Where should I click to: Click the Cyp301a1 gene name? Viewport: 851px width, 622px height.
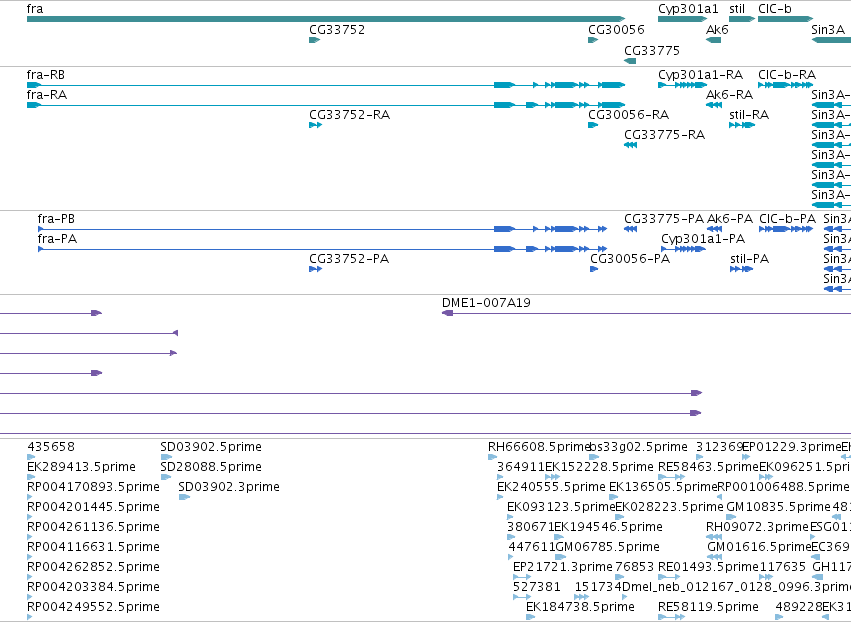pos(688,9)
